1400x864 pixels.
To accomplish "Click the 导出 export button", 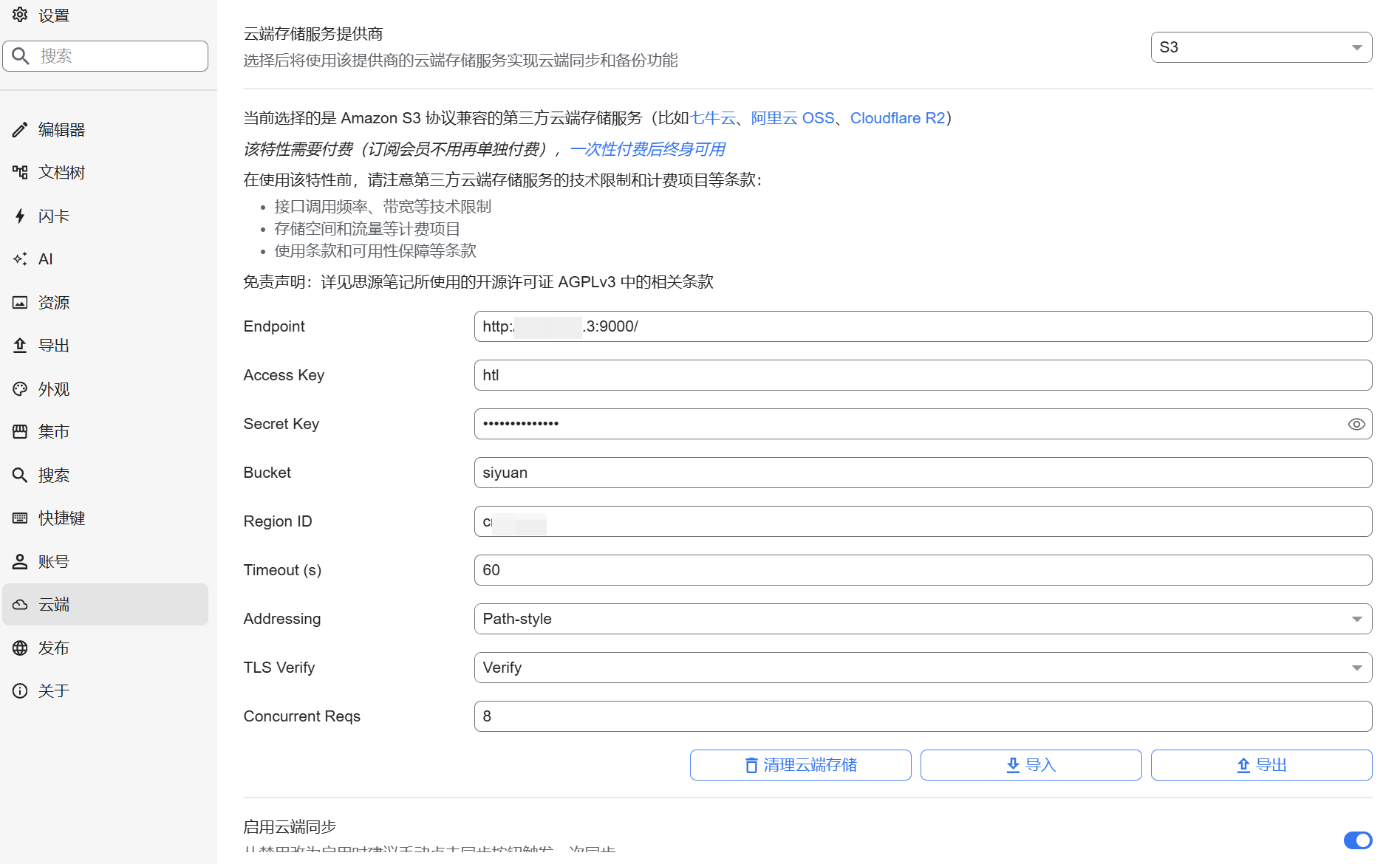I will 1261,765.
